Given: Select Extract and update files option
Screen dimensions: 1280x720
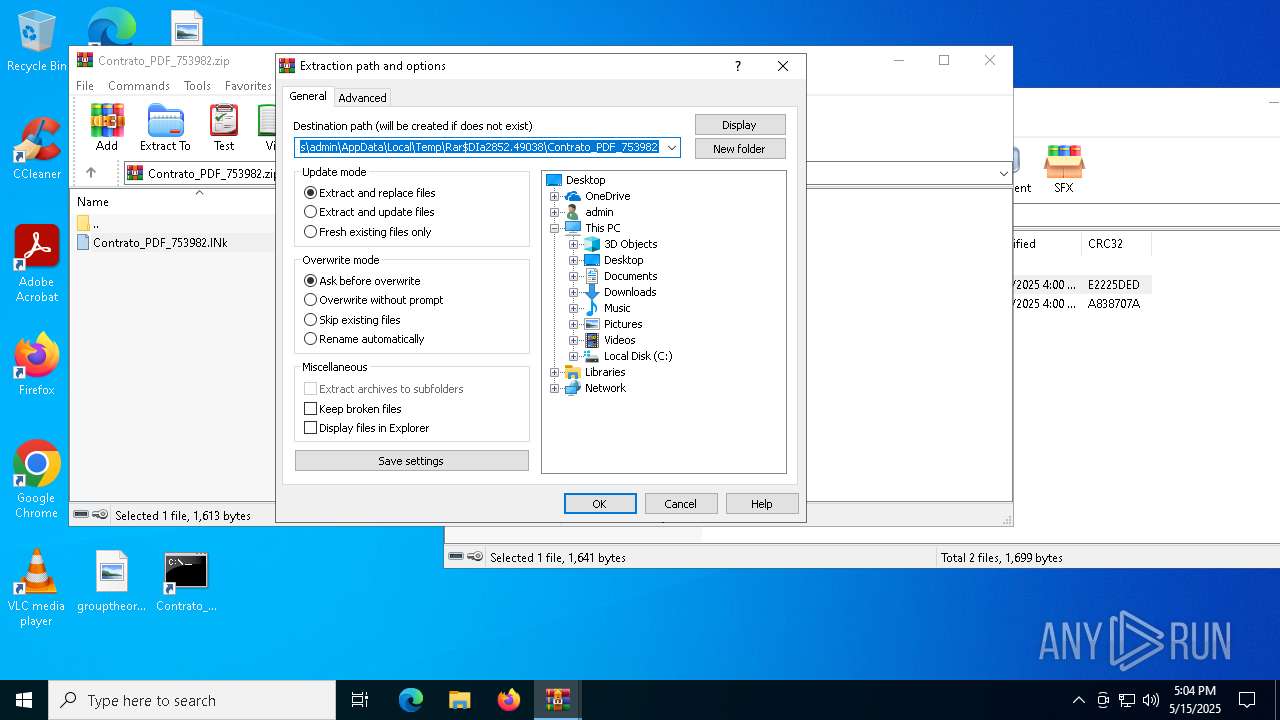Looking at the screenshot, I should 369,212.
